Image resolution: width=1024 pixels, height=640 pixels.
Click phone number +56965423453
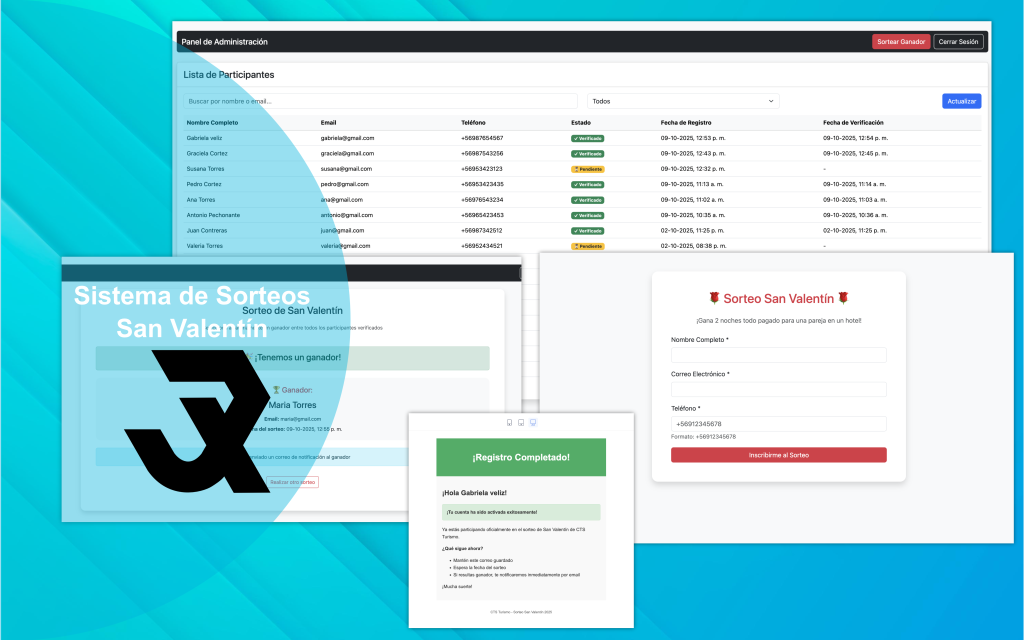482,215
